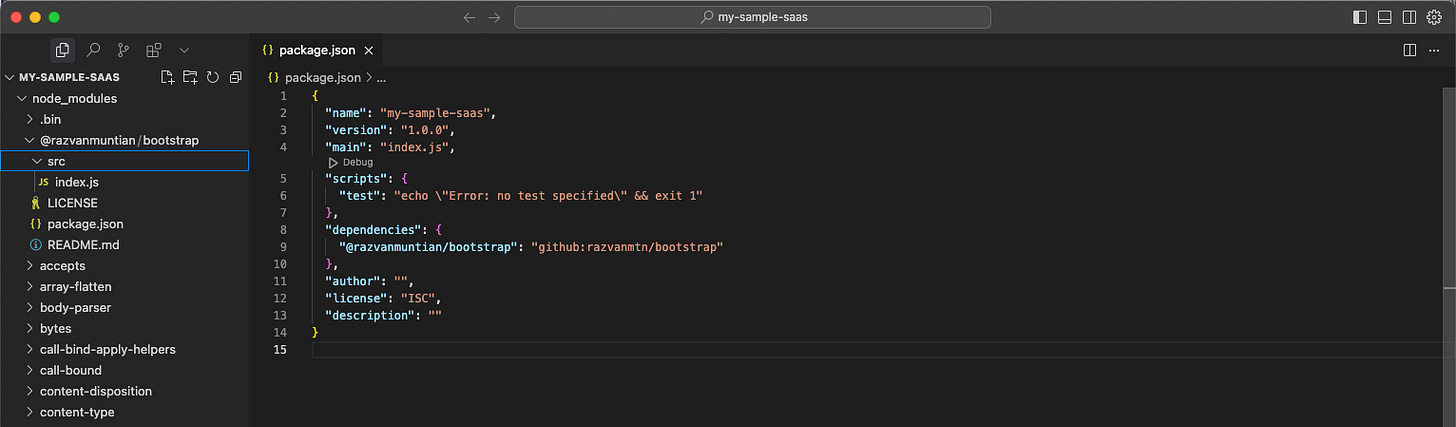Click the New File icon in explorer
Screen dimensions: 1456x427
(167, 77)
